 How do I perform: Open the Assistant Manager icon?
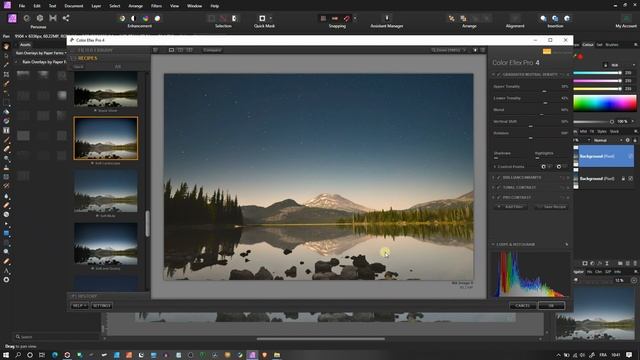click(x=387, y=18)
